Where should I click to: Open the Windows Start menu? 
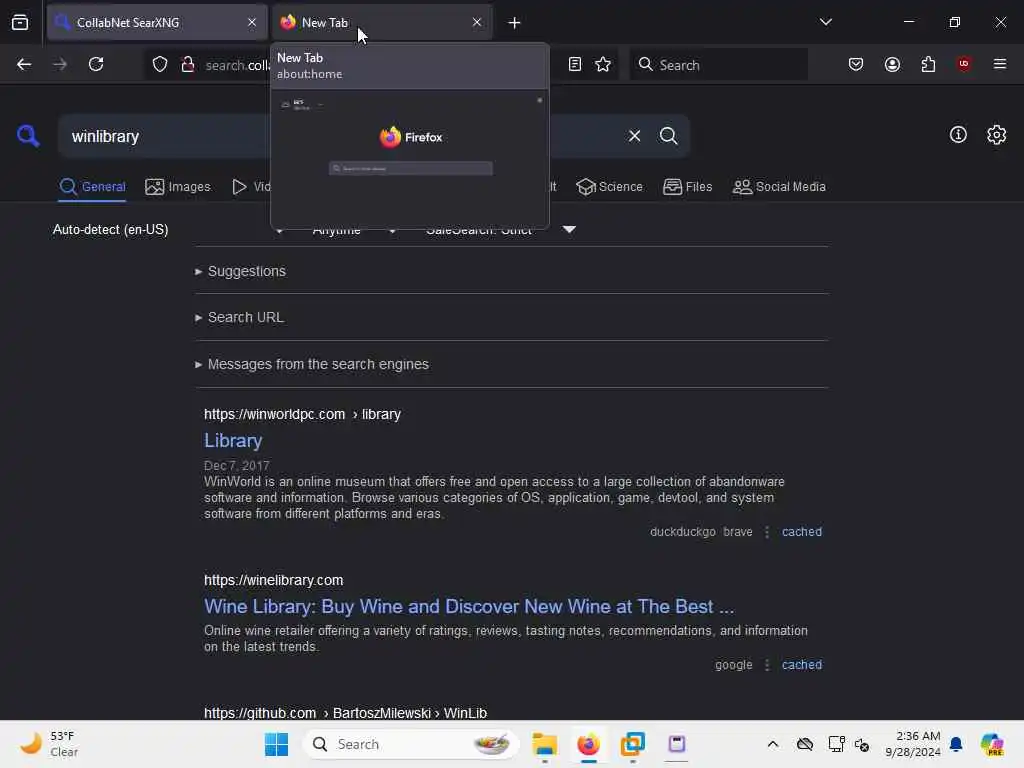[x=276, y=744]
